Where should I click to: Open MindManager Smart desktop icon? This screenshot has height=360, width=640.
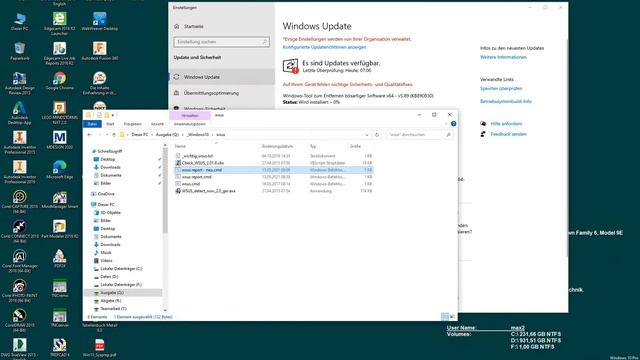pos(60,200)
